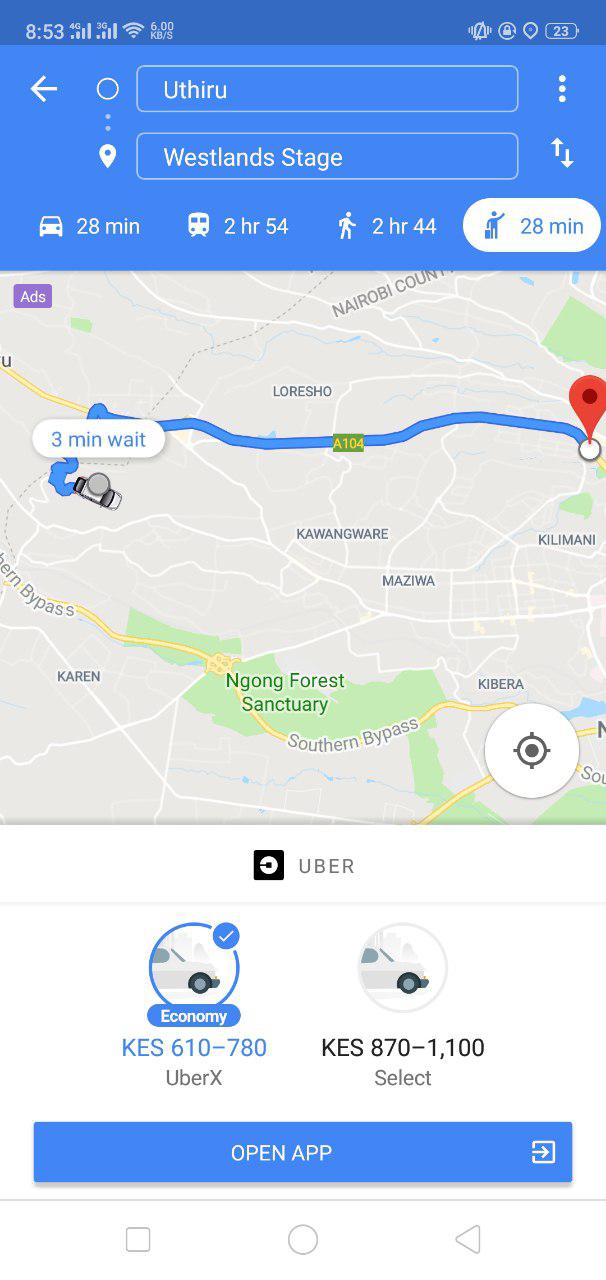
Task: Tap the blue checkmark on UberX
Action: (226, 937)
